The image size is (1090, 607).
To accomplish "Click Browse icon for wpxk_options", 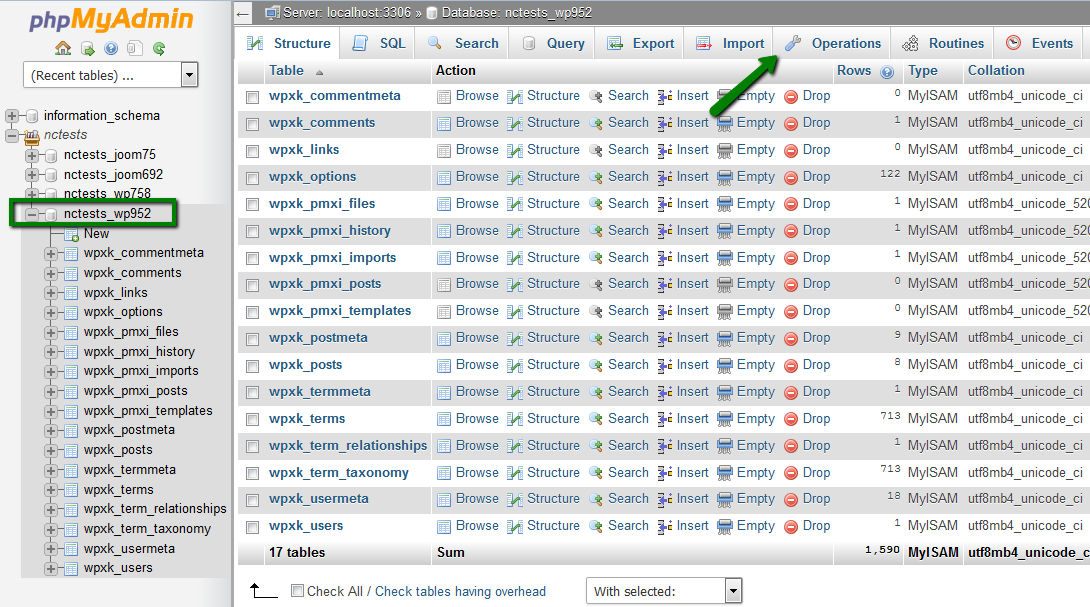I will [x=444, y=177].
